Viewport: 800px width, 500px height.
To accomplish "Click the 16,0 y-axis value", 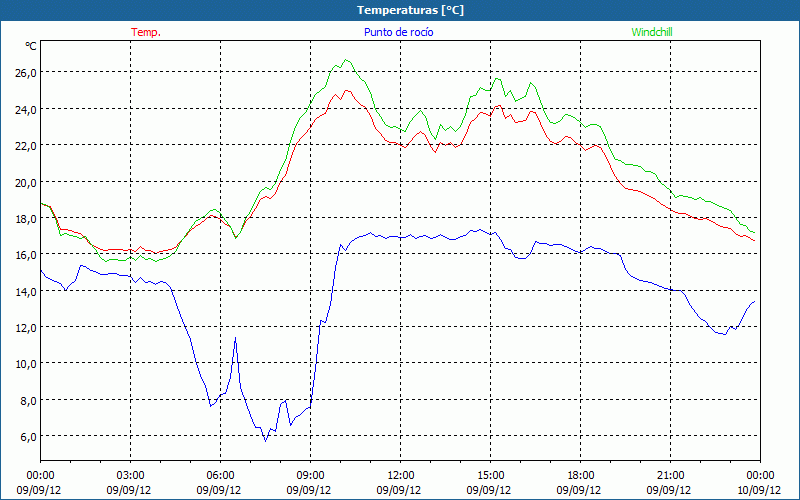I will pyautogui.click(x=26, y=255).
